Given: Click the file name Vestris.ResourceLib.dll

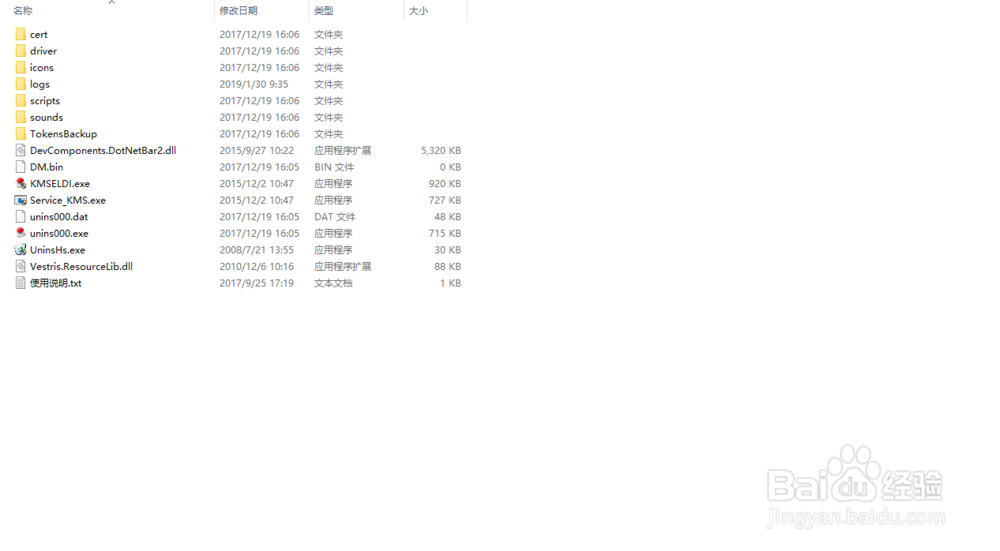Looking at the screenshot, I should 81,267.
